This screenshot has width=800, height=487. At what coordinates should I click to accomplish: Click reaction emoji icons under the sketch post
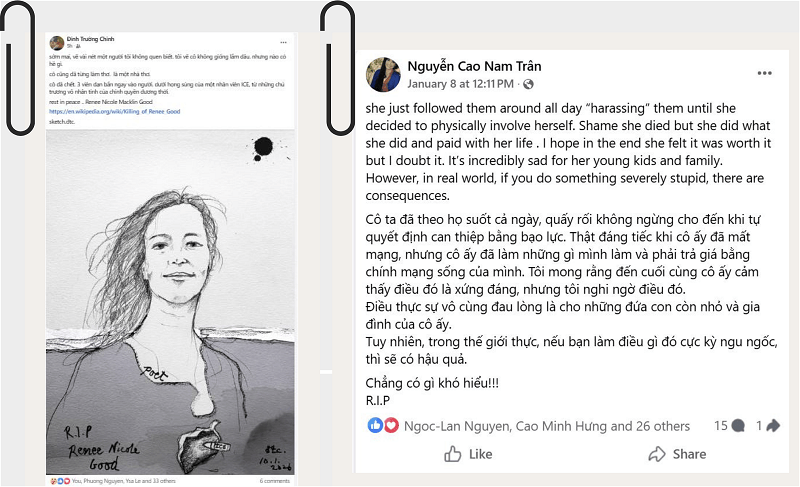point(54,481)
